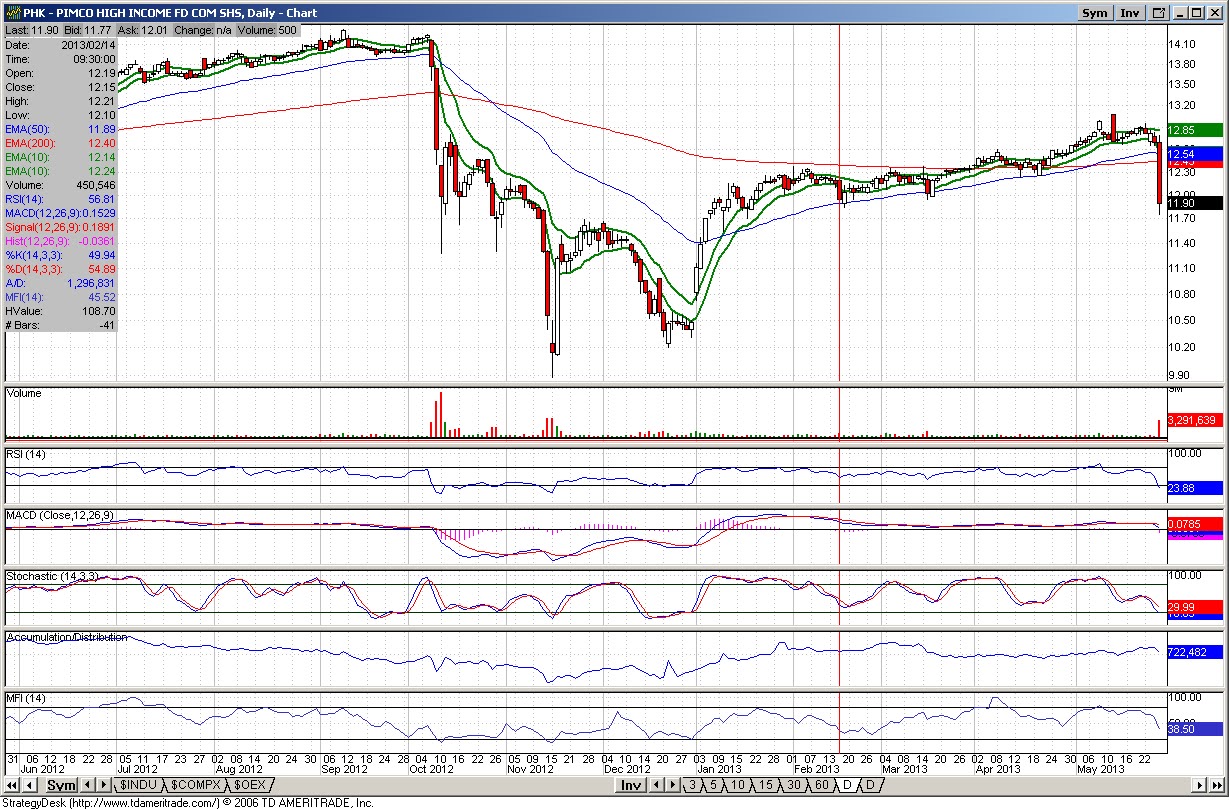Minimize the chart window

point(1181,13)
